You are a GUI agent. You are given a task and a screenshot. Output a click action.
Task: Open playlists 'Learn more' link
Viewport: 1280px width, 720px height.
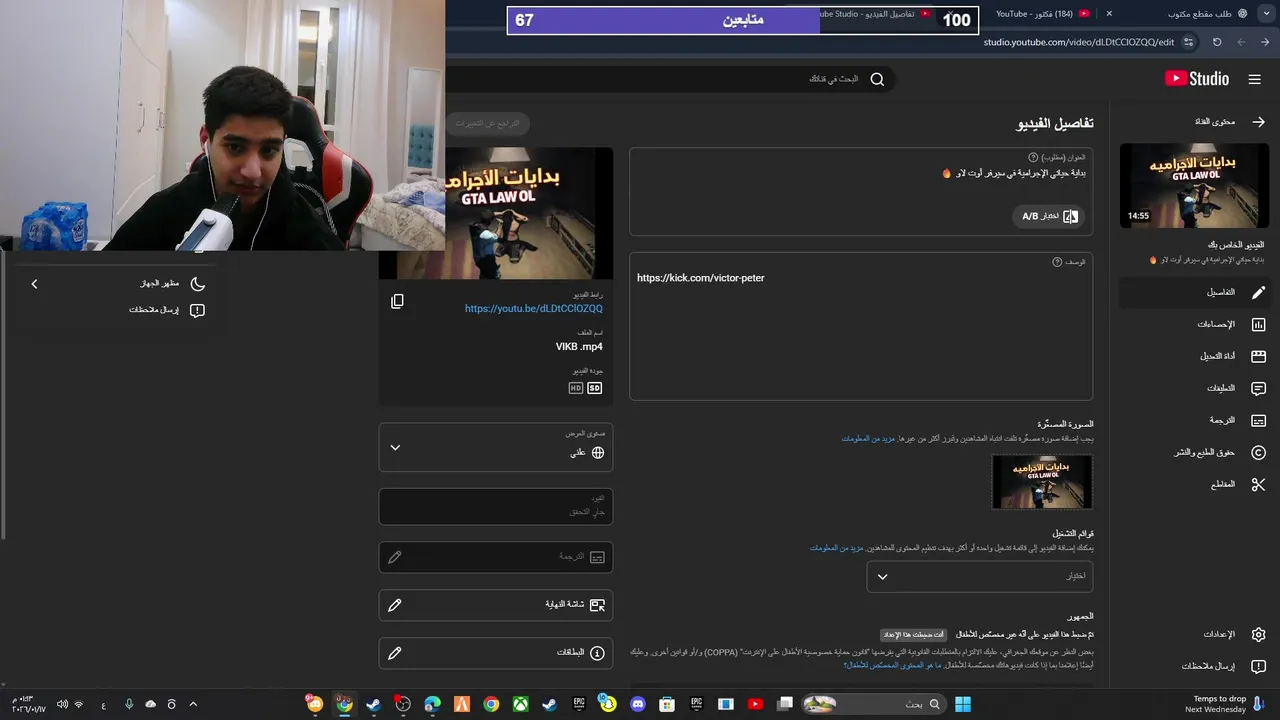point(836,547)
